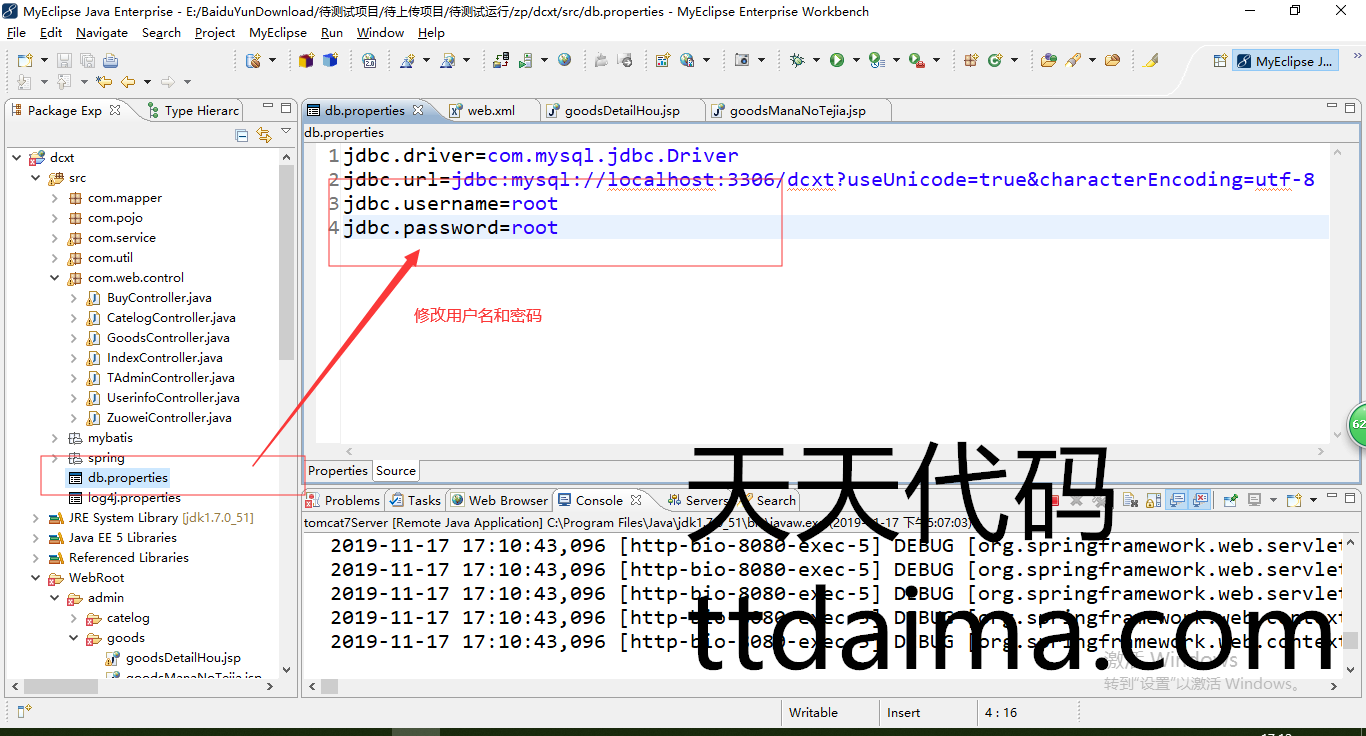Click the Open Perspective icon

[x=1219, y=61]
